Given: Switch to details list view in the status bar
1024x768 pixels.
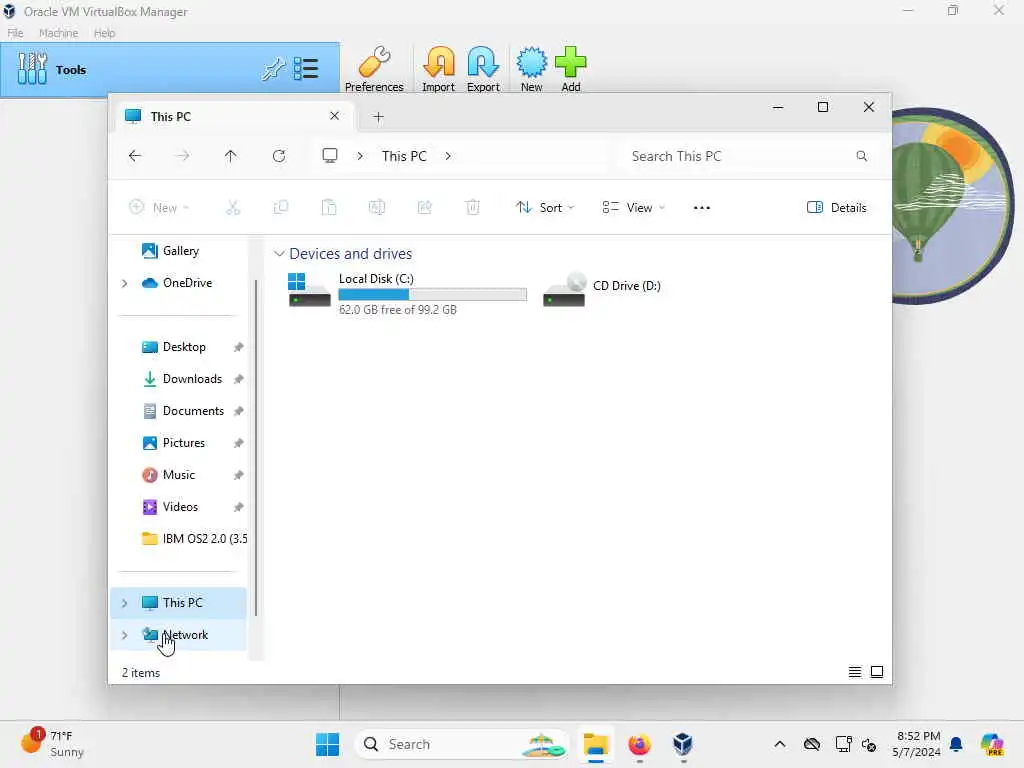Looking at the screenshot, I should (855, 672).
